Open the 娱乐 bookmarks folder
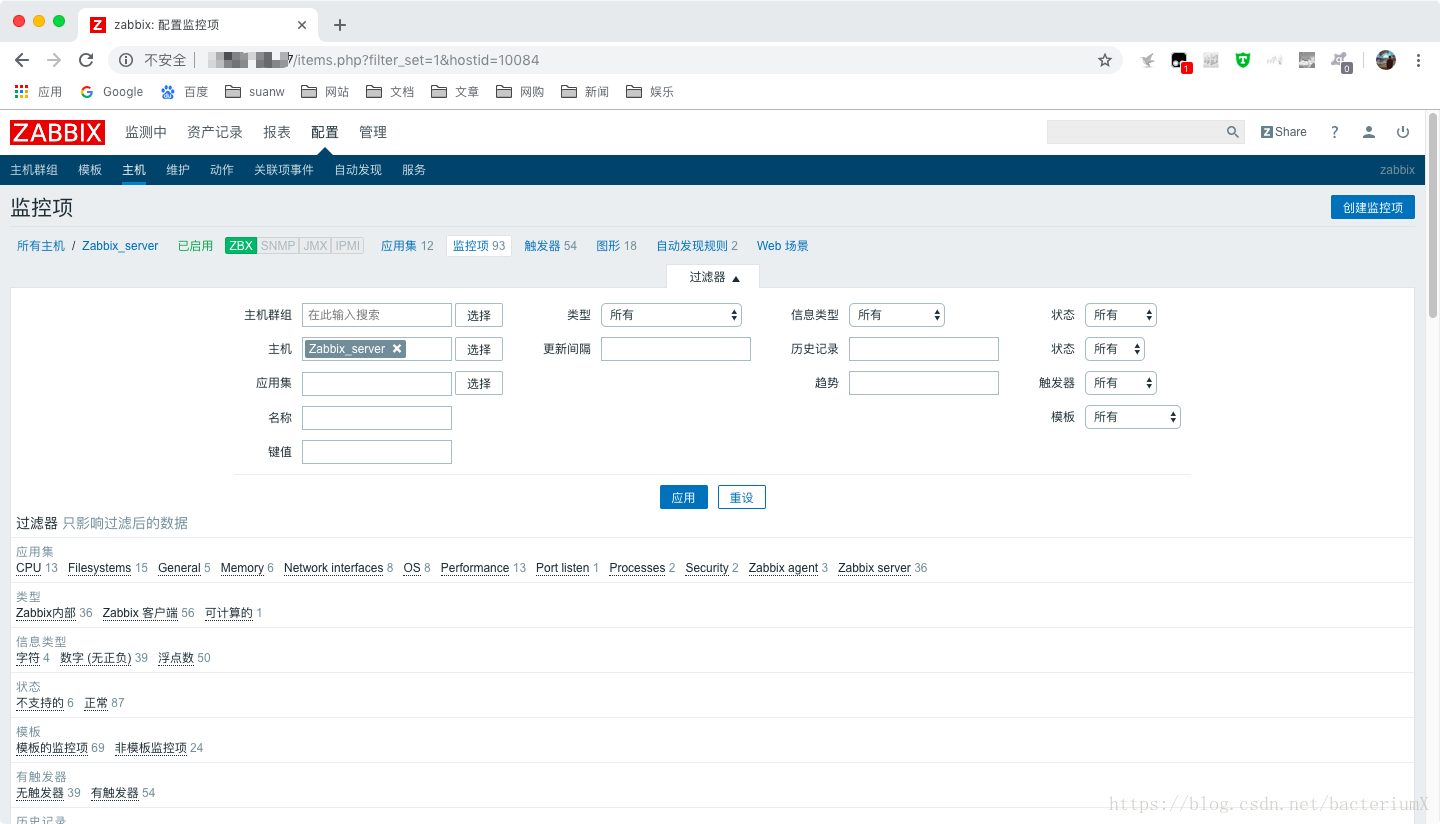 coord(650,91)
